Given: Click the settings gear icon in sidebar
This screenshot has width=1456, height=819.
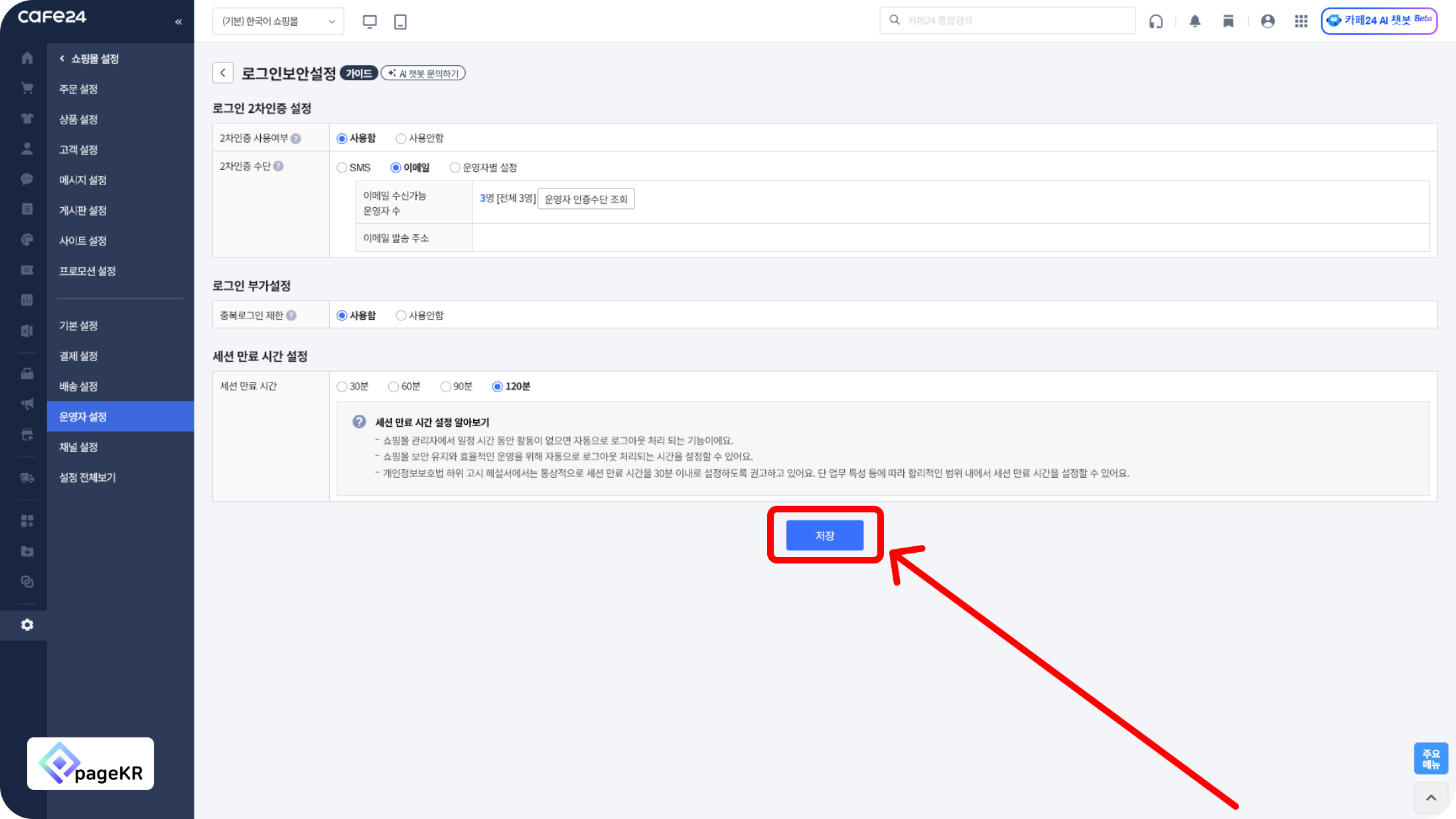Looking at the screenshot, I should point(27,625).
